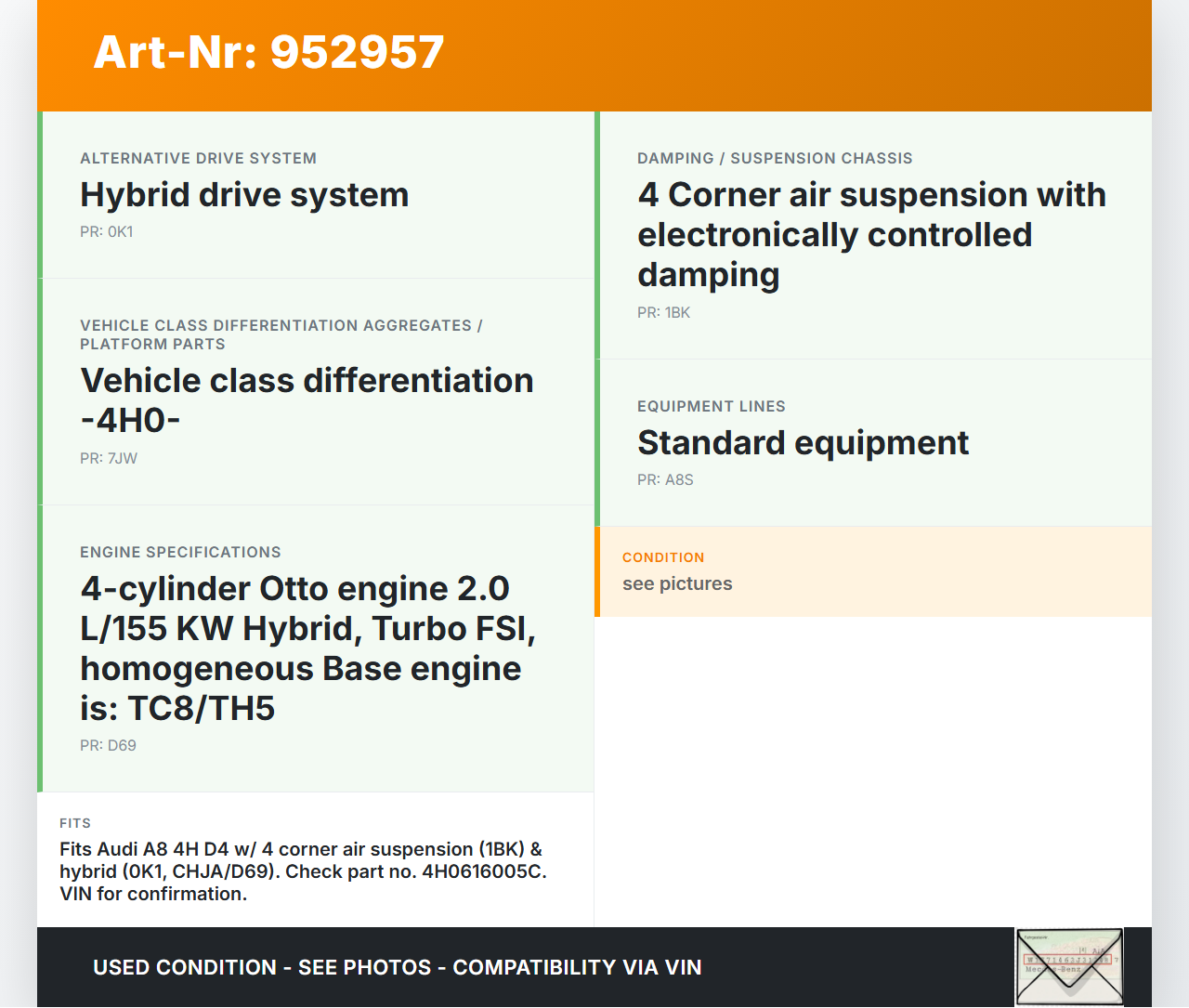
Task: Click the Equipment Lines category label
Action: [x=711, y=407]
